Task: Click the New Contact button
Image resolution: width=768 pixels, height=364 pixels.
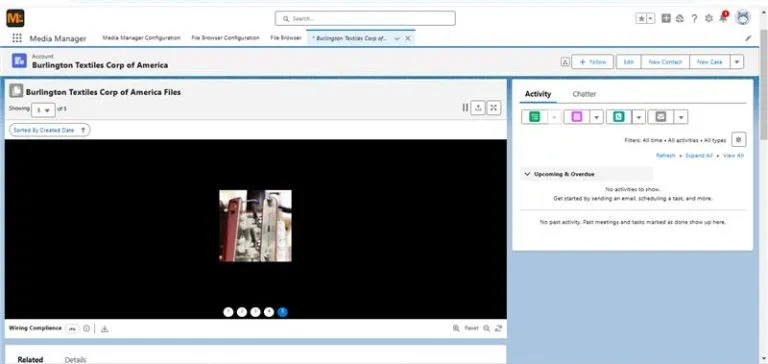Action: click(x=665, y=62)
